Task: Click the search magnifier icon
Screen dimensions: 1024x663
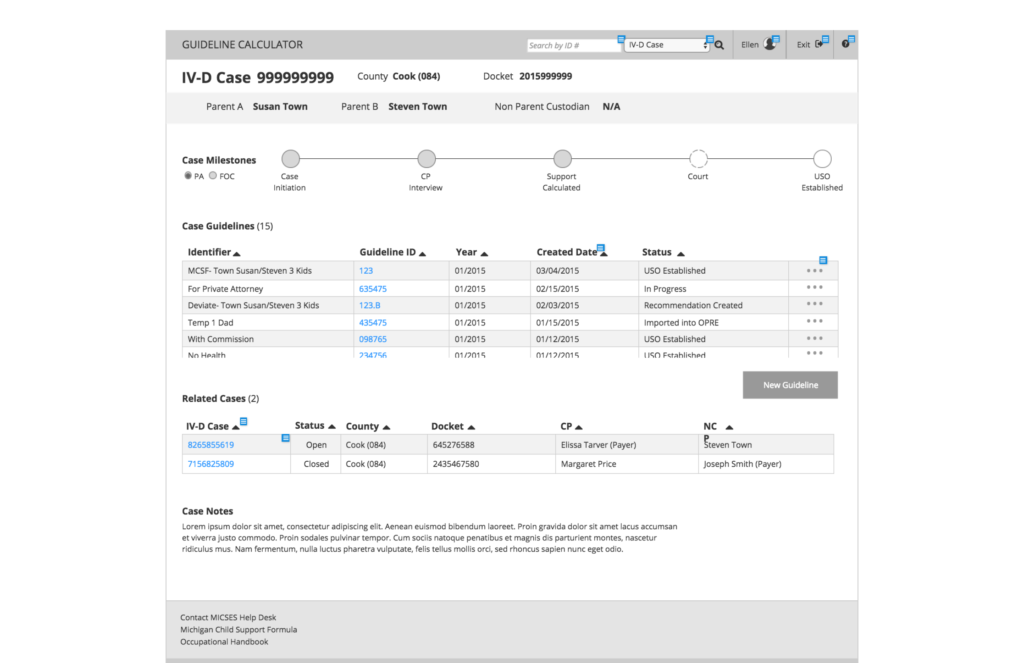Action: point(720,44)
